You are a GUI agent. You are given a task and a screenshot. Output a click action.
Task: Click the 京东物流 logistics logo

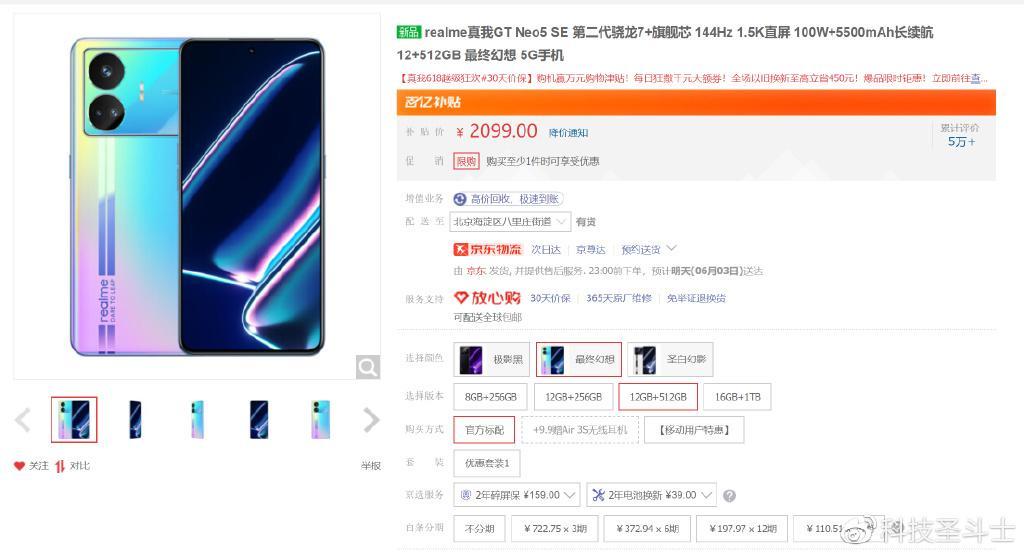pos(487,249)
